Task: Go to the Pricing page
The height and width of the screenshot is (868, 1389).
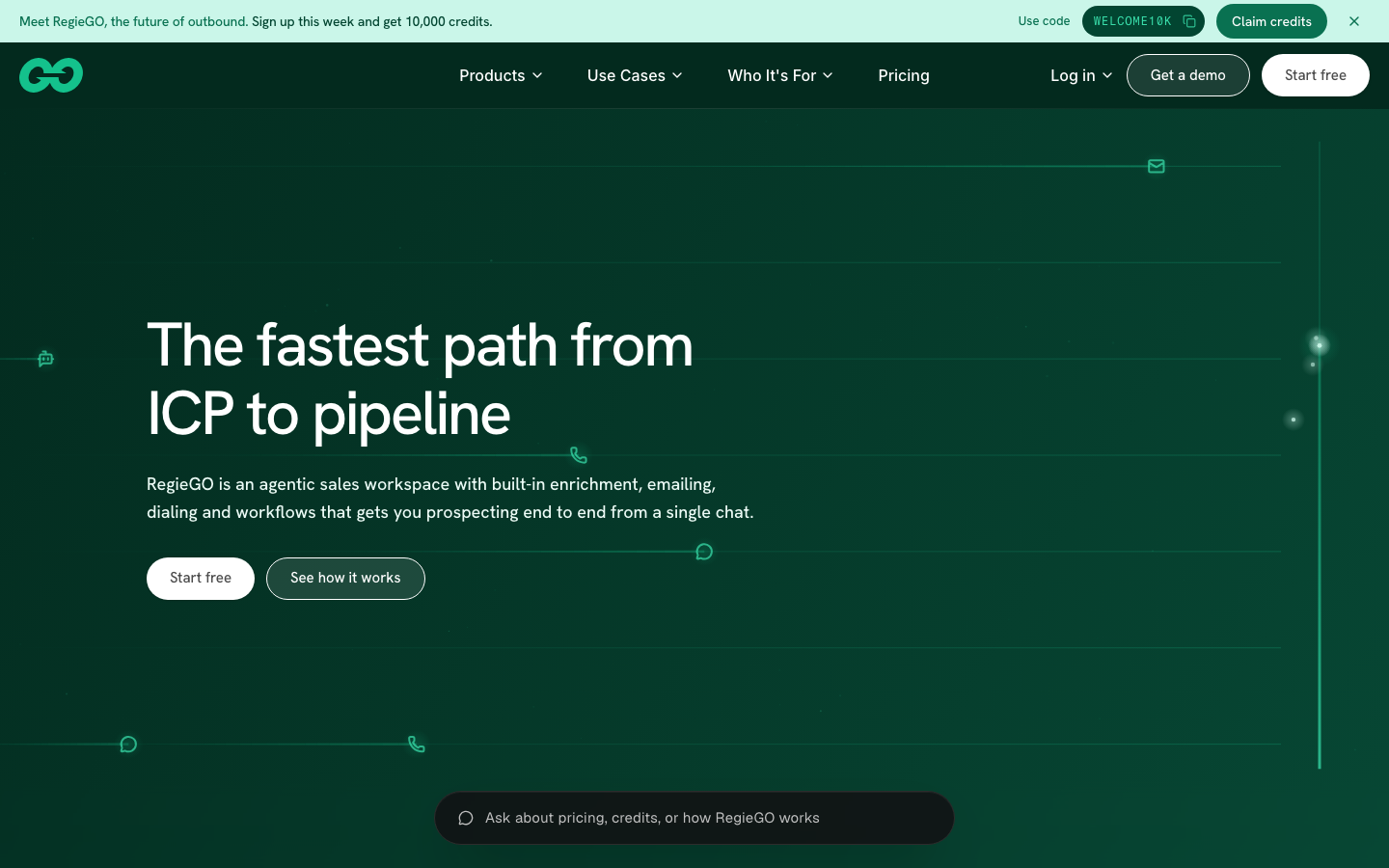Action: [x=904, y=75]
